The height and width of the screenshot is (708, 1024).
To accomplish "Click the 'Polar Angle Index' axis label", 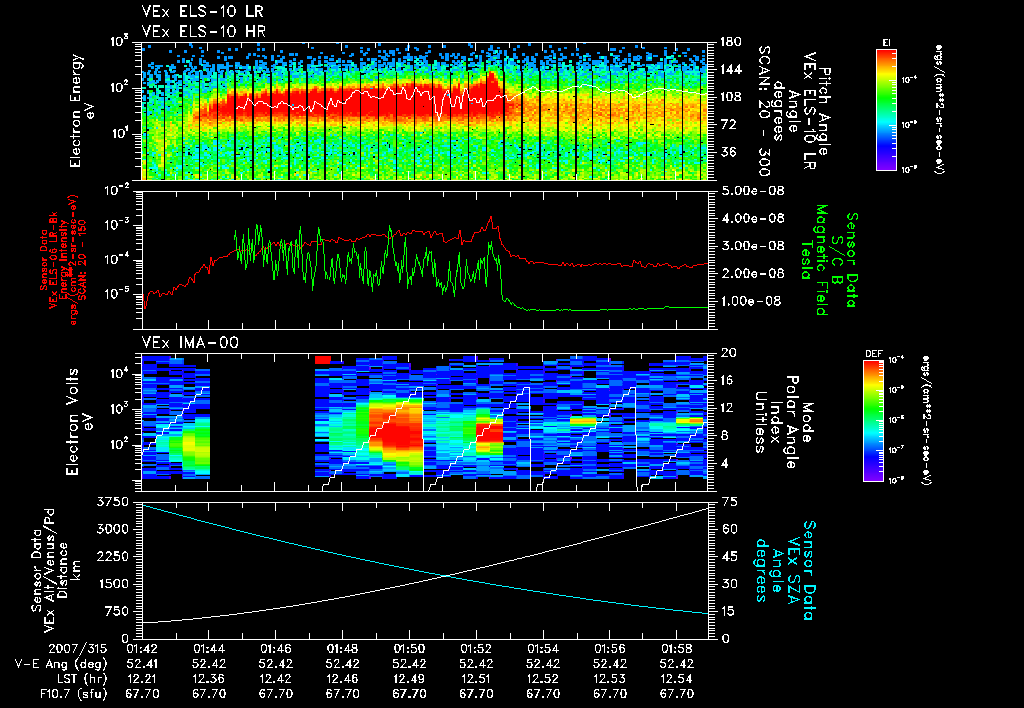I will coord(782,422).
